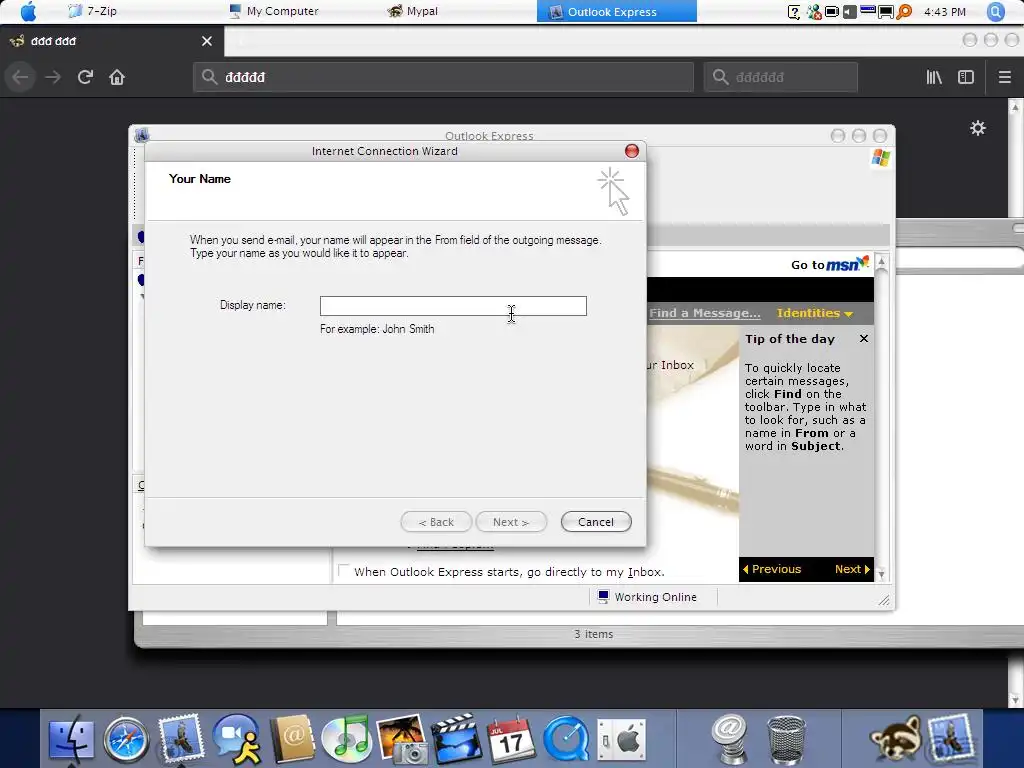
Task: Open the Trash in the dock
Action: click(x=786, y=740)
